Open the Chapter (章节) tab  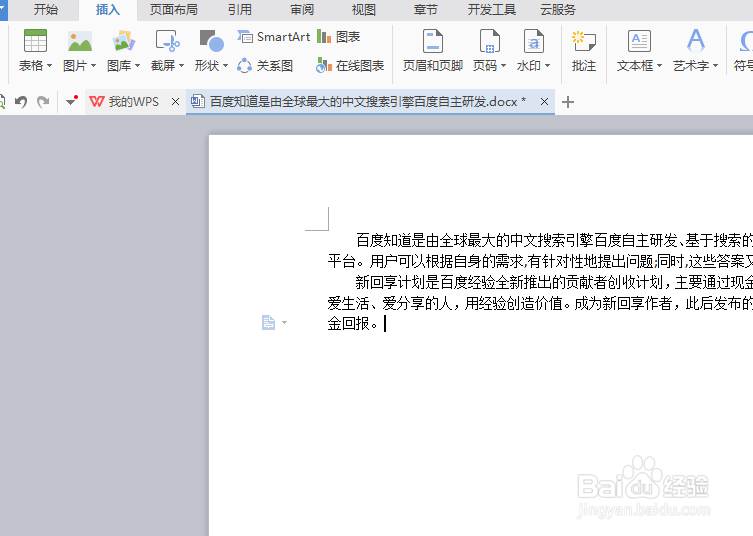(x=425, y=10)
